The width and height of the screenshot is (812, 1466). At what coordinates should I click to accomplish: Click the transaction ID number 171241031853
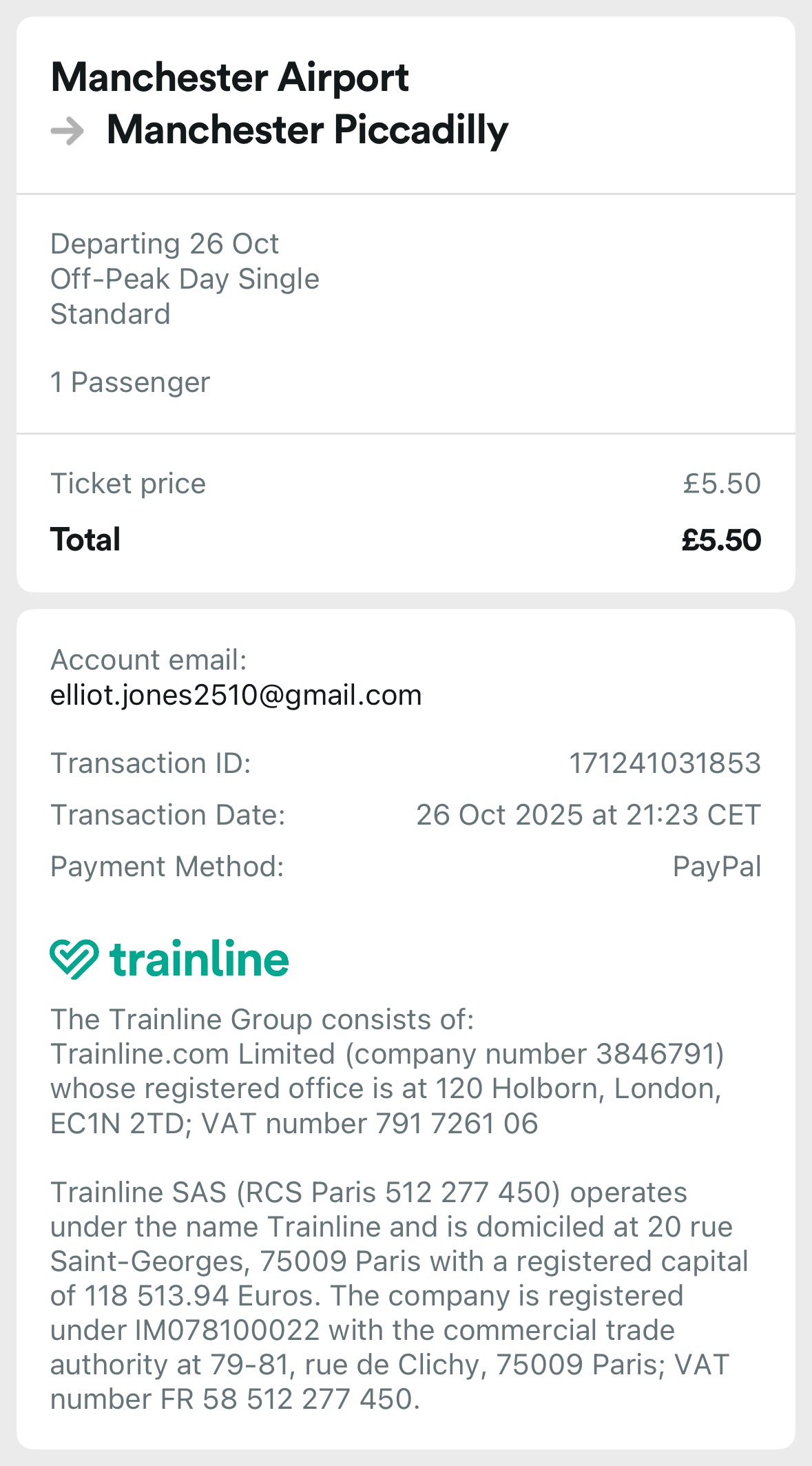tap(664, 763)
